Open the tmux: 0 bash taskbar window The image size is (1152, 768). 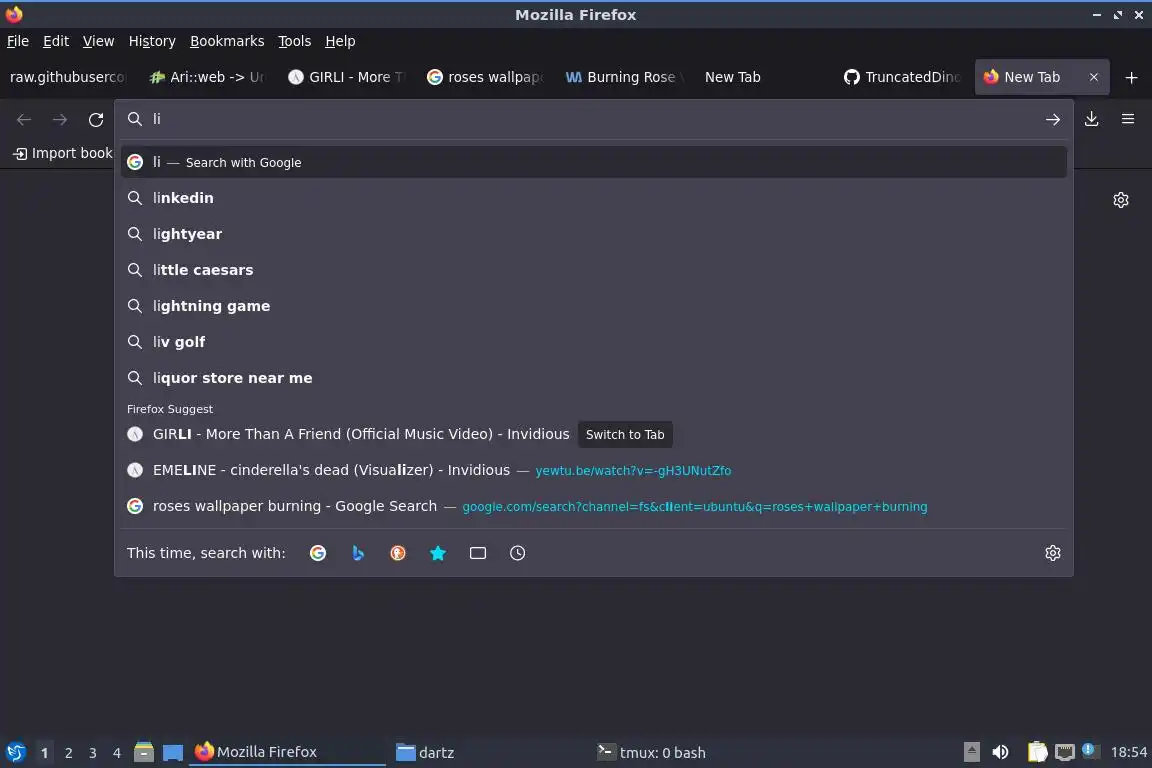[x=688, y=752]
